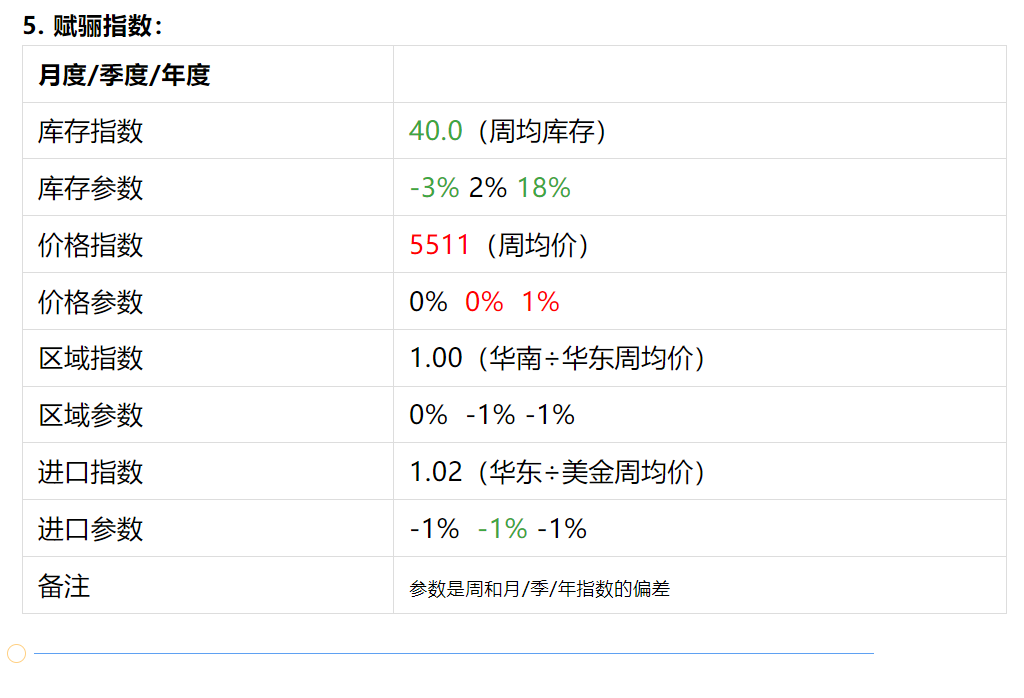Select the '区域指数' row label
This screenshot has height=698, width=1024.
coord(90,358)
